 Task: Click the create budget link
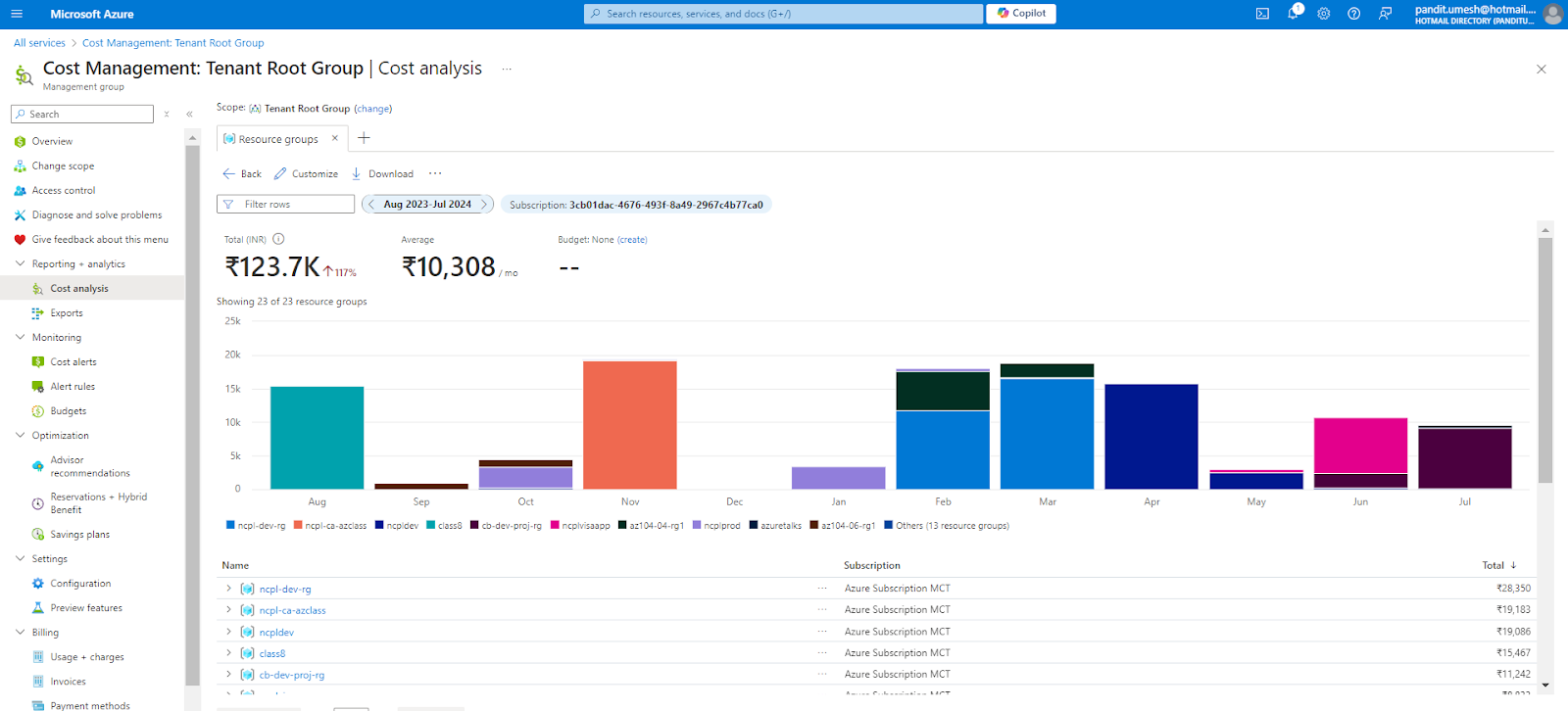(632, 240)
